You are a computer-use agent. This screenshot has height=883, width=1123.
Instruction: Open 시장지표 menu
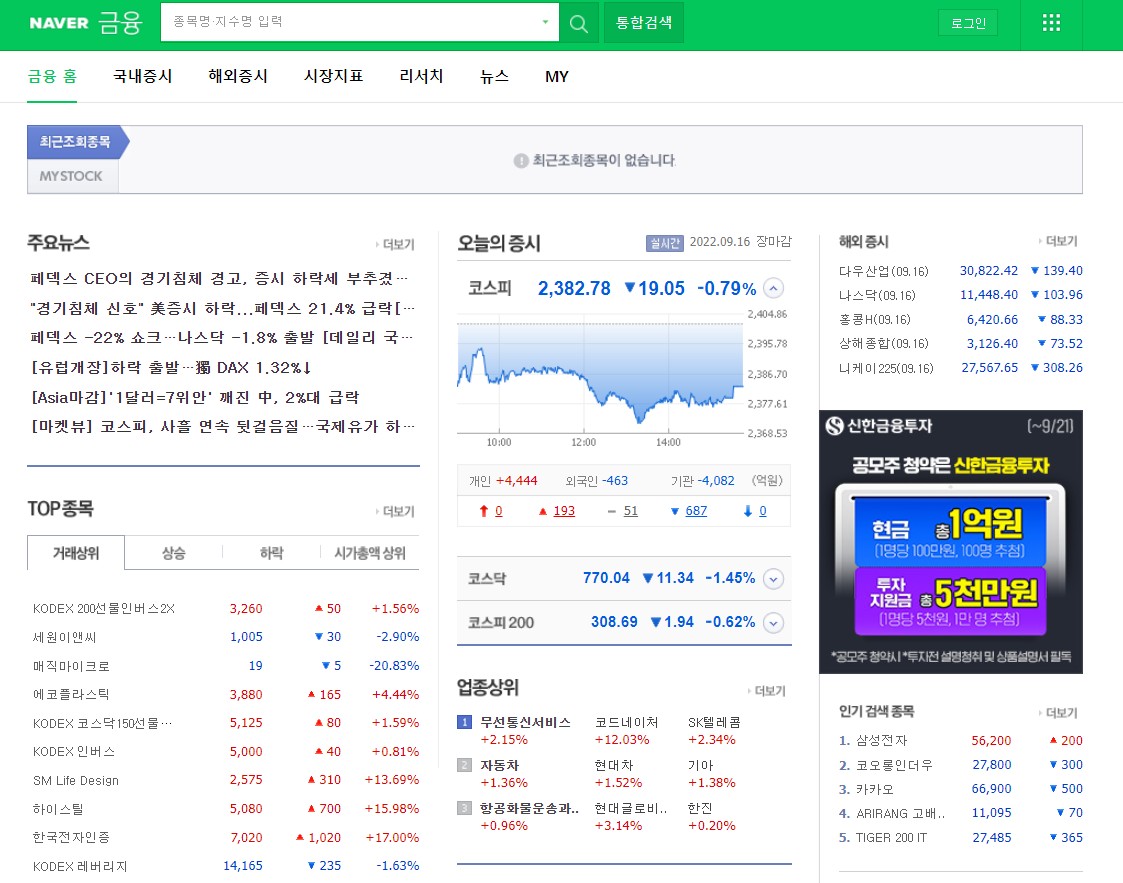point(333,77)
